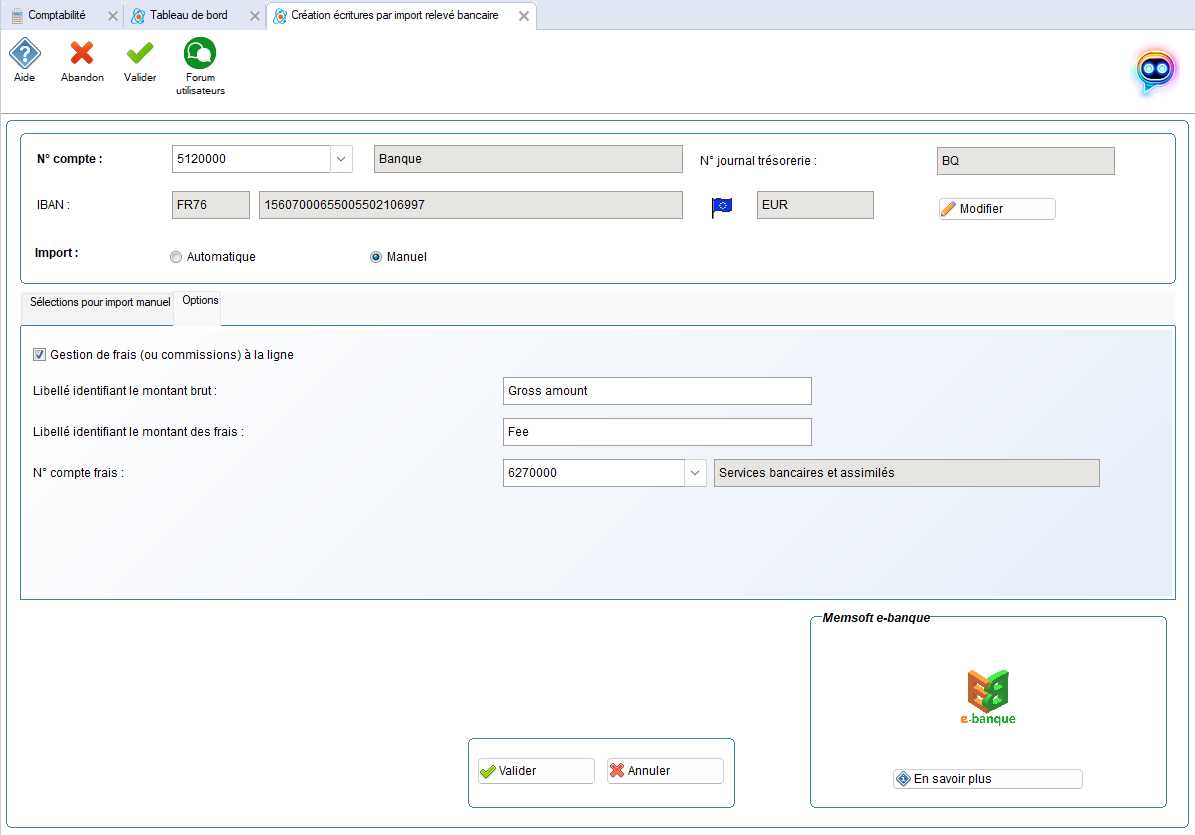This screenshot has height=835, width=1195.
Task: Click the Gross amount input field
Action: click(657, 391)
